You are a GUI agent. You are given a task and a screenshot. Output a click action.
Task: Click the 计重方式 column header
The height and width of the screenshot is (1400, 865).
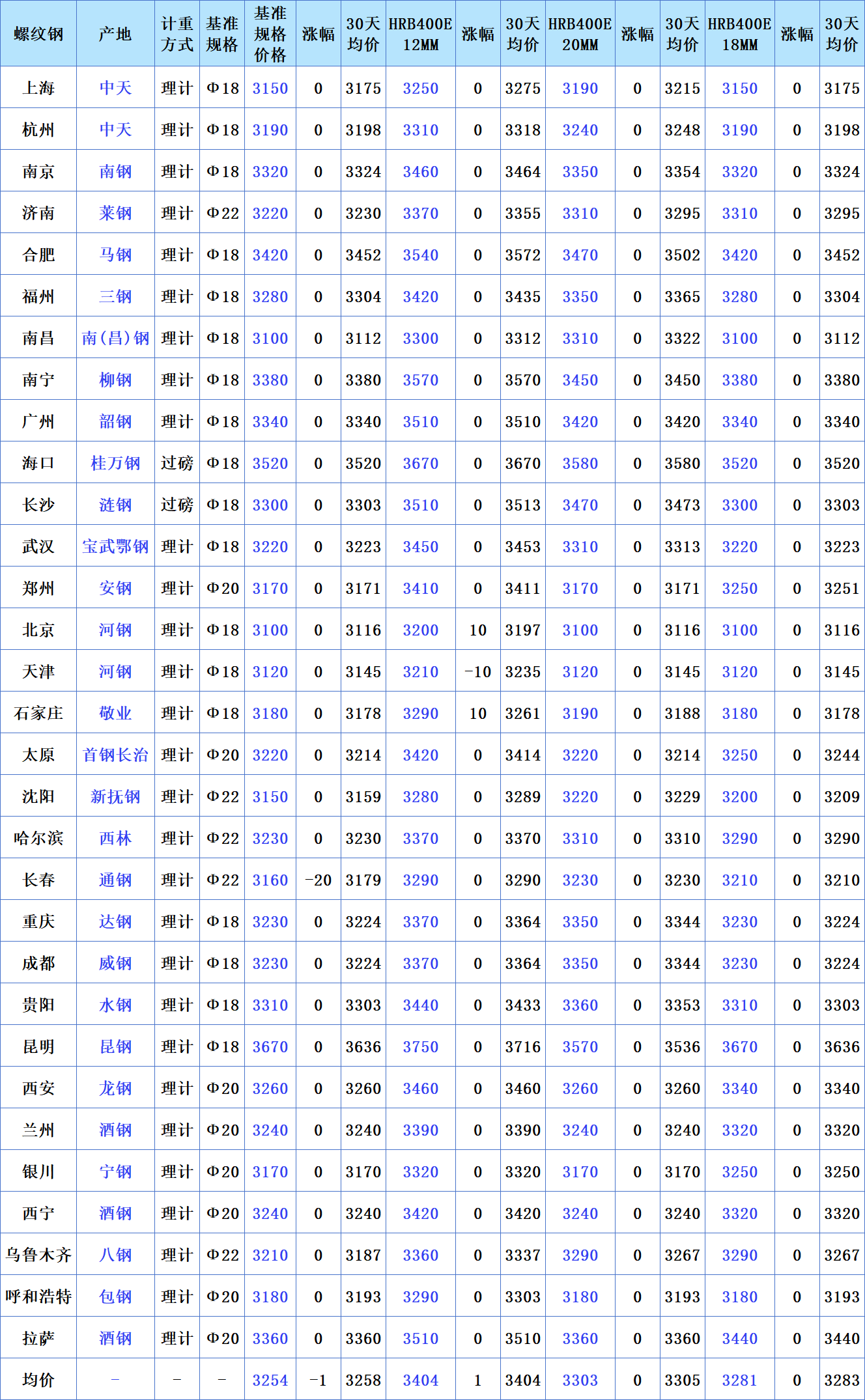(x=177, y=34)
